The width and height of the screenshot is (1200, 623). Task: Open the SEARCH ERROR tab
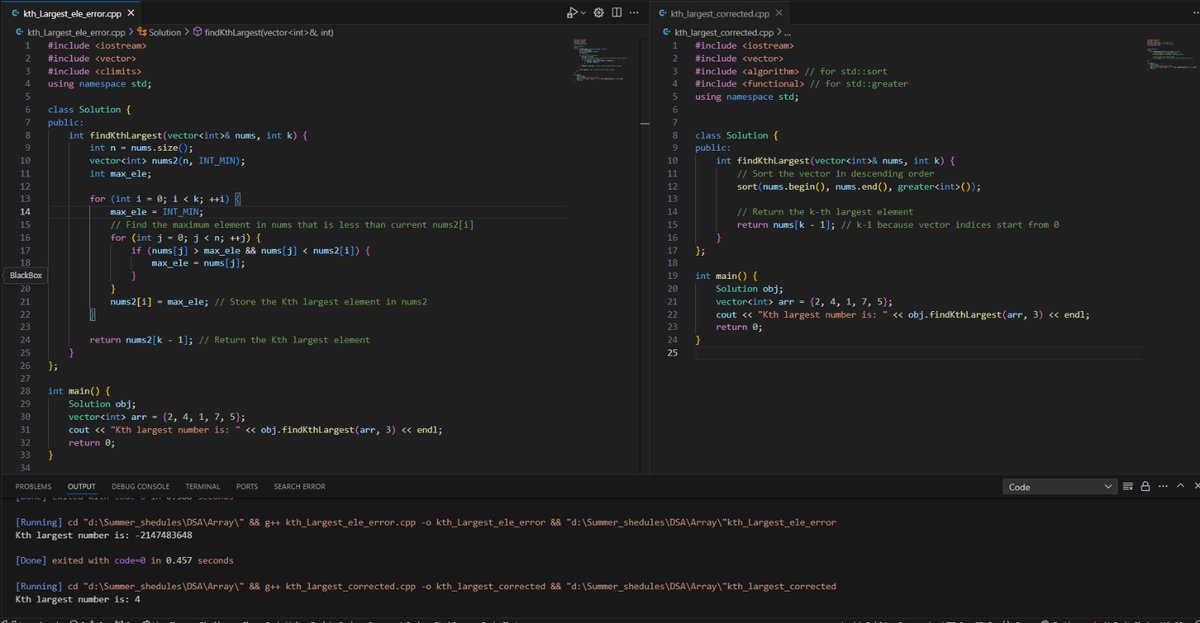tap(300, 486)
